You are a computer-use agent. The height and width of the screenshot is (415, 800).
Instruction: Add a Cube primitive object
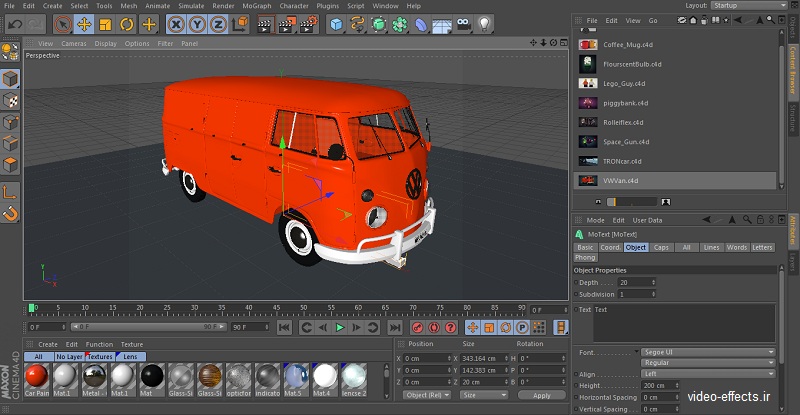(x=336, y=24)
